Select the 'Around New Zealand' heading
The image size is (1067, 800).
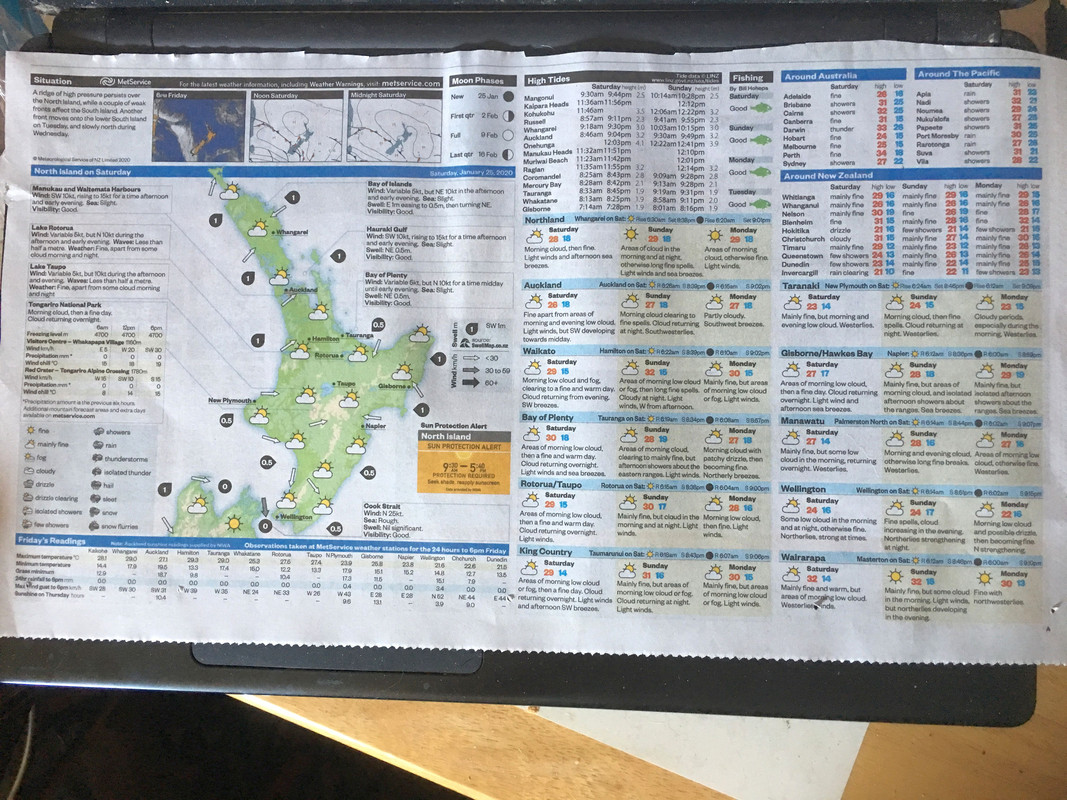coord(827,176)
